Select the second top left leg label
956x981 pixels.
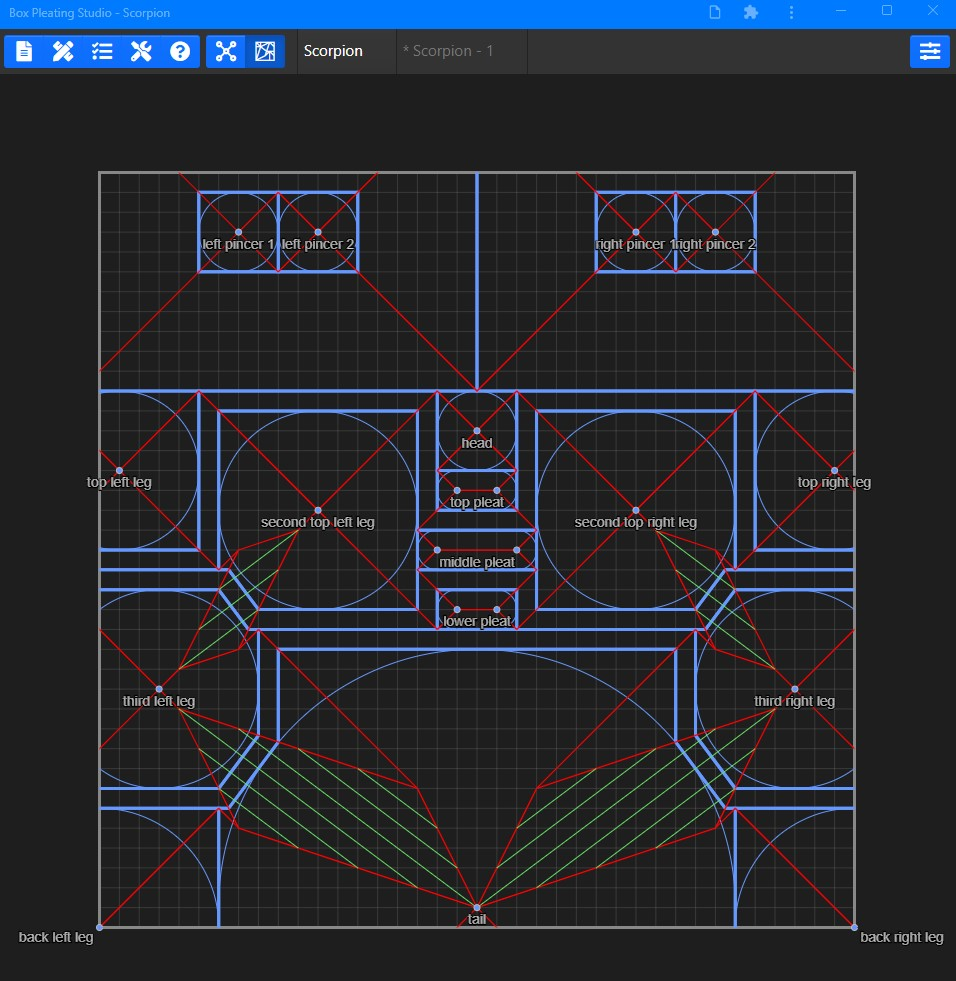(318, 522)
